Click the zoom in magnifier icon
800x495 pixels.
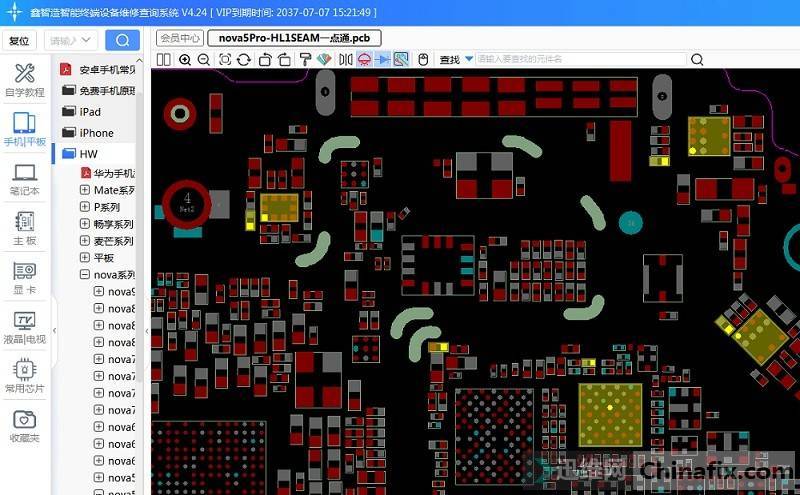(x=185, y=60)
